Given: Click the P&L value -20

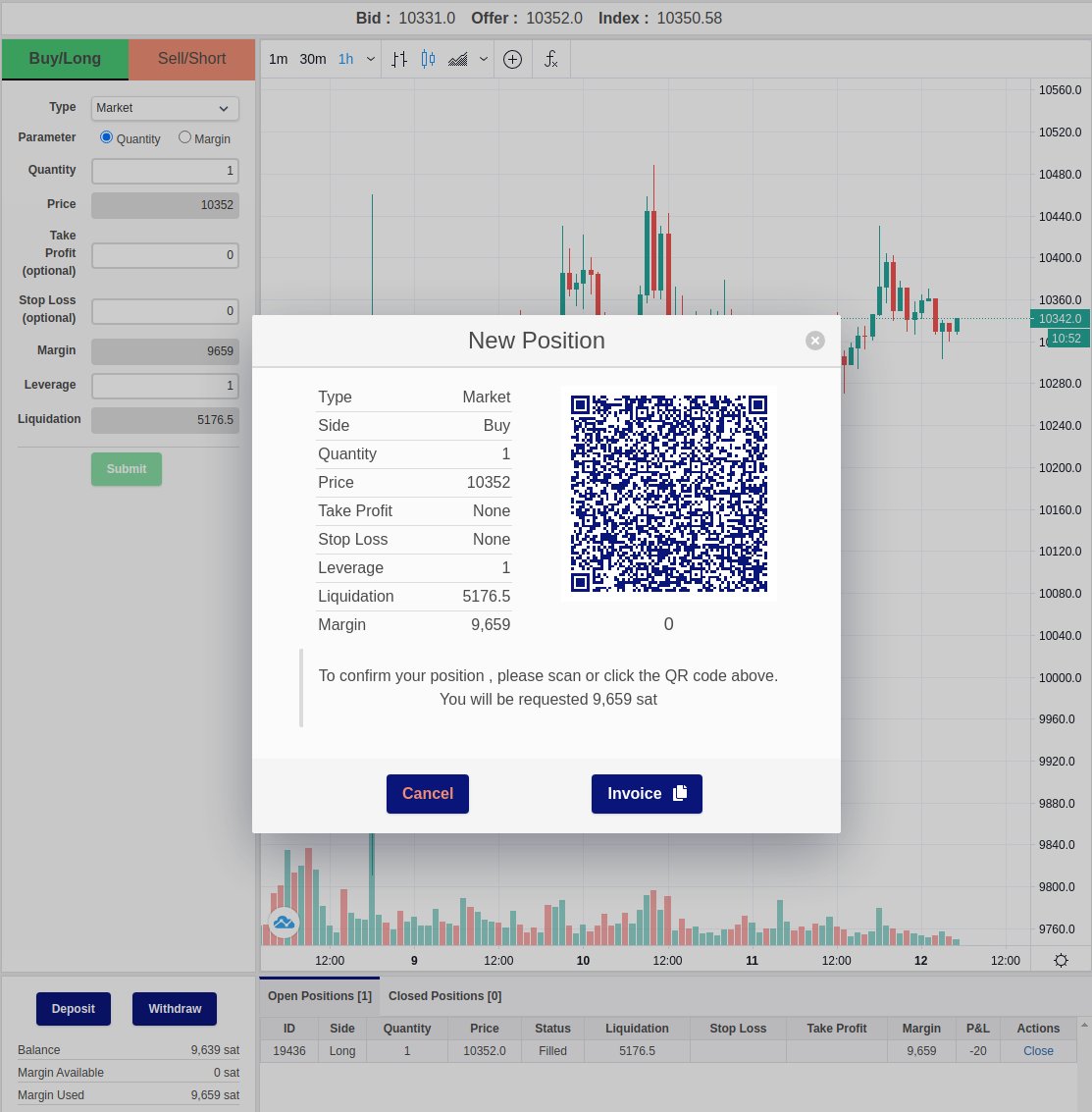Looking at the screenshot, I should point(978,1051).
